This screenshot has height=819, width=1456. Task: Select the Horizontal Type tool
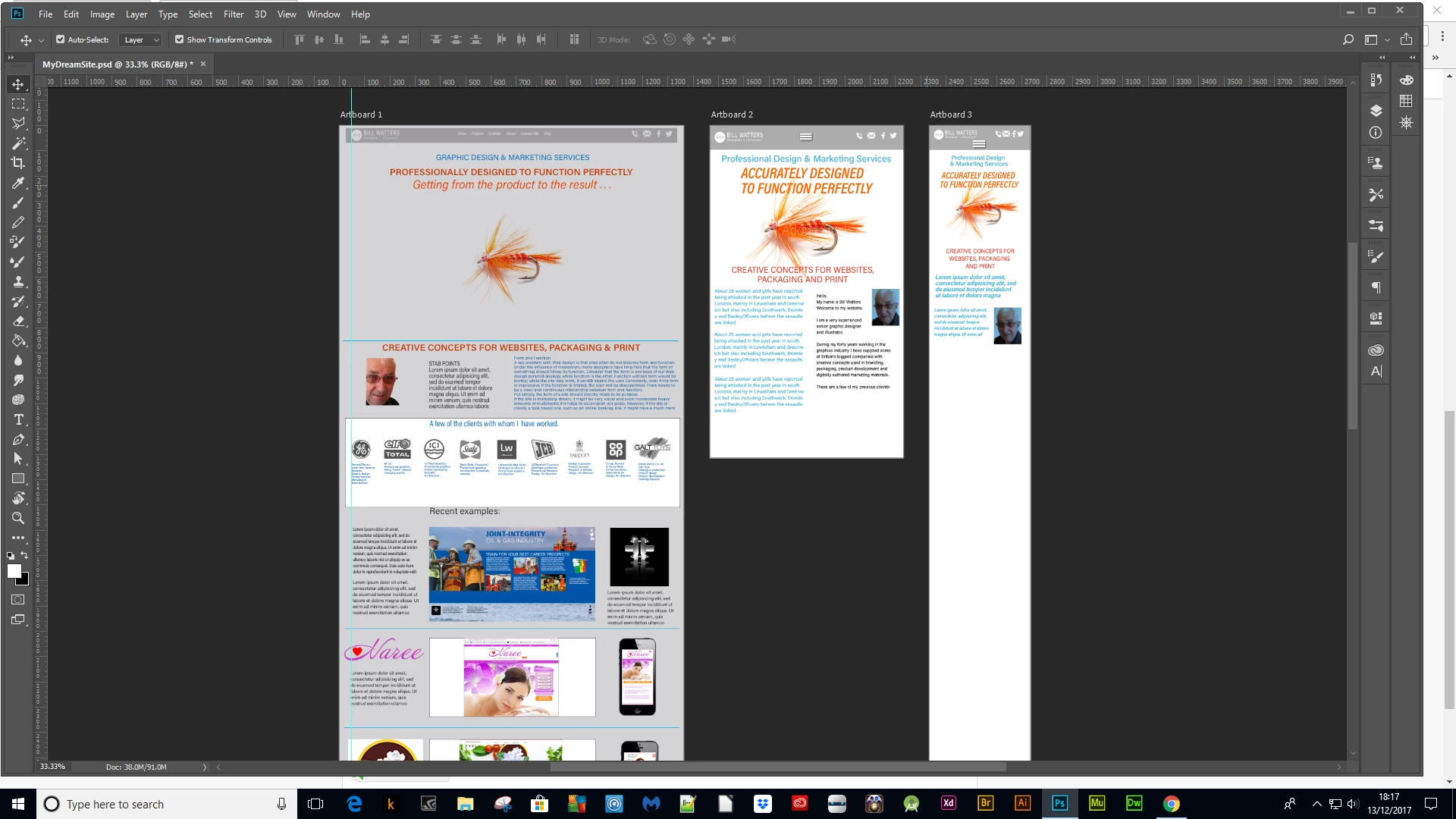tap(18, 419)
